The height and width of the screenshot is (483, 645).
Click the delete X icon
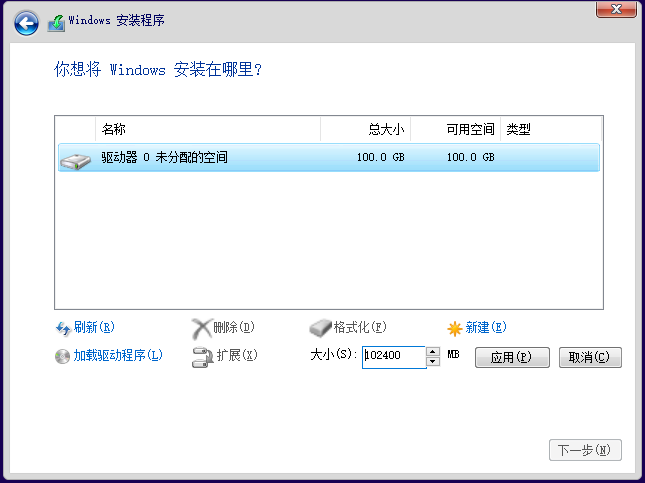click(x=202, y=328)
